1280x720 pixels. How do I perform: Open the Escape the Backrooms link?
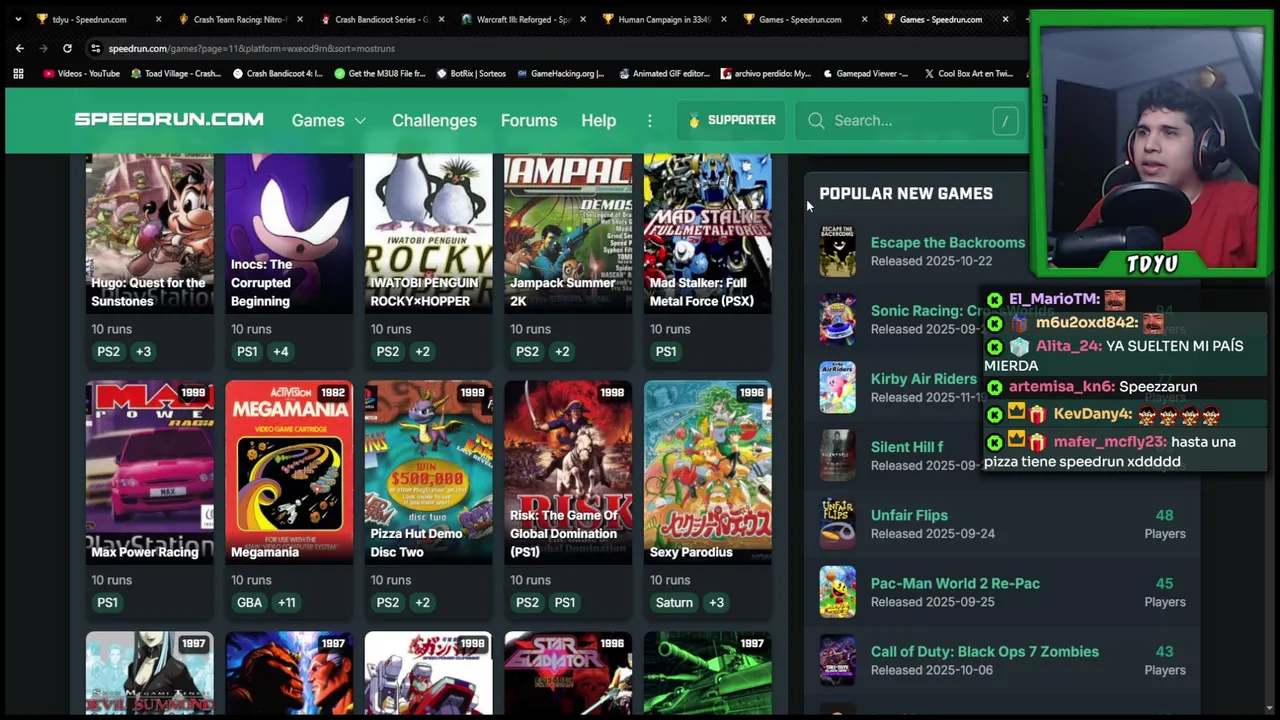tap(947, 242)
